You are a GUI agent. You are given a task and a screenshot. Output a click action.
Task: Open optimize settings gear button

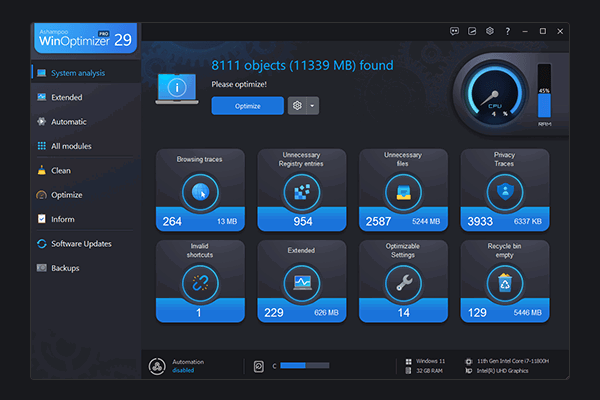pos(297,106)
